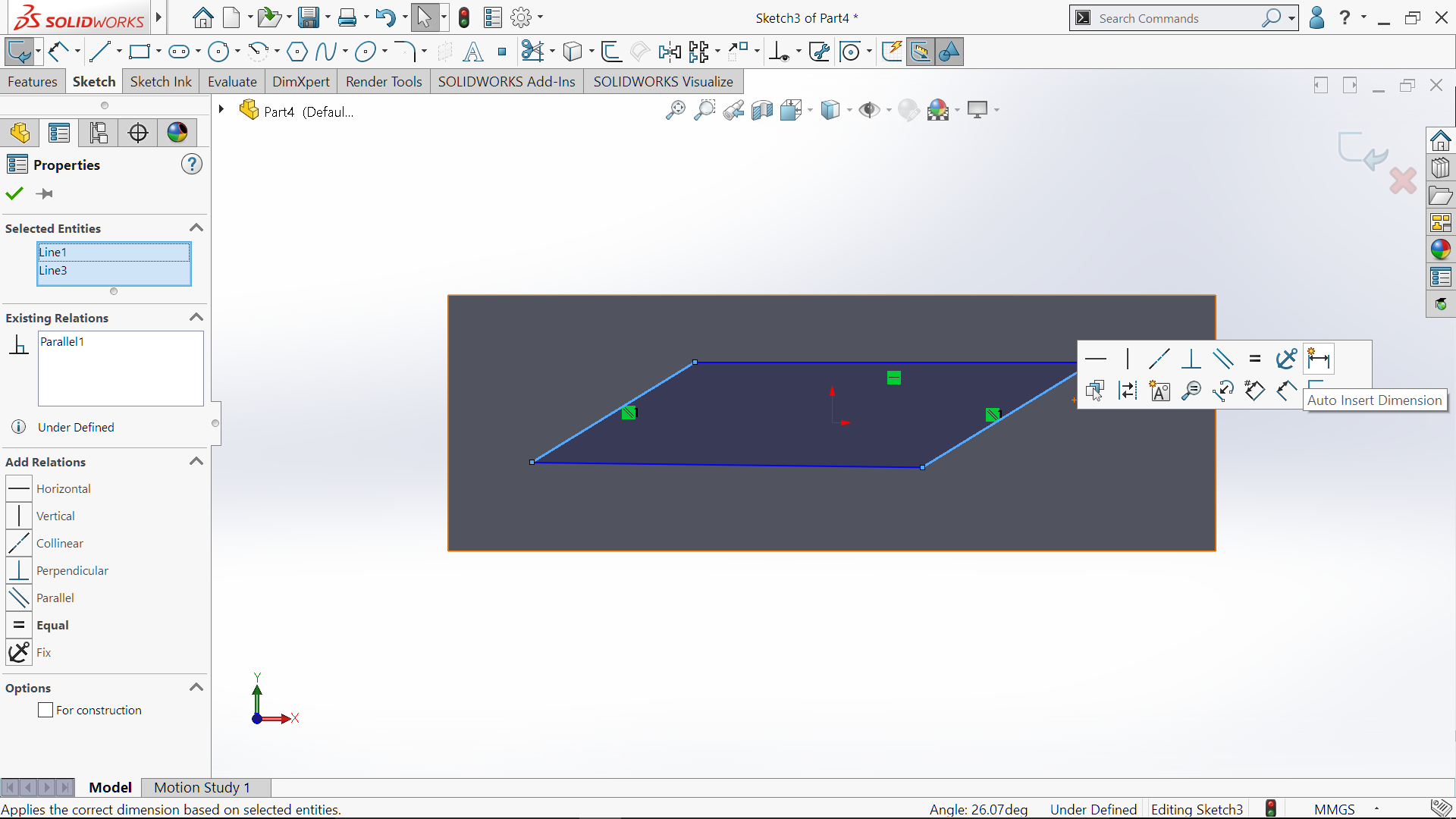Select the Circle sketch tool
Image resolution: width=1456 pixels, height=819 pixels.
(218, 52)
